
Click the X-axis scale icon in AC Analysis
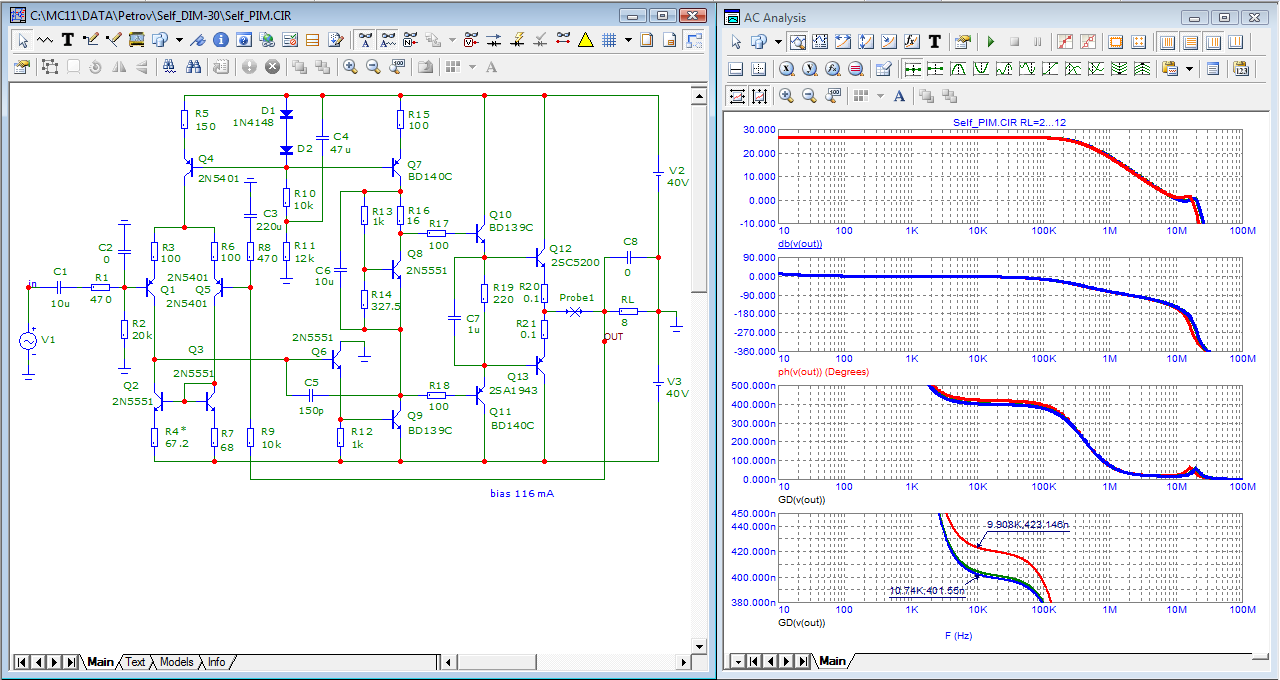787,69
